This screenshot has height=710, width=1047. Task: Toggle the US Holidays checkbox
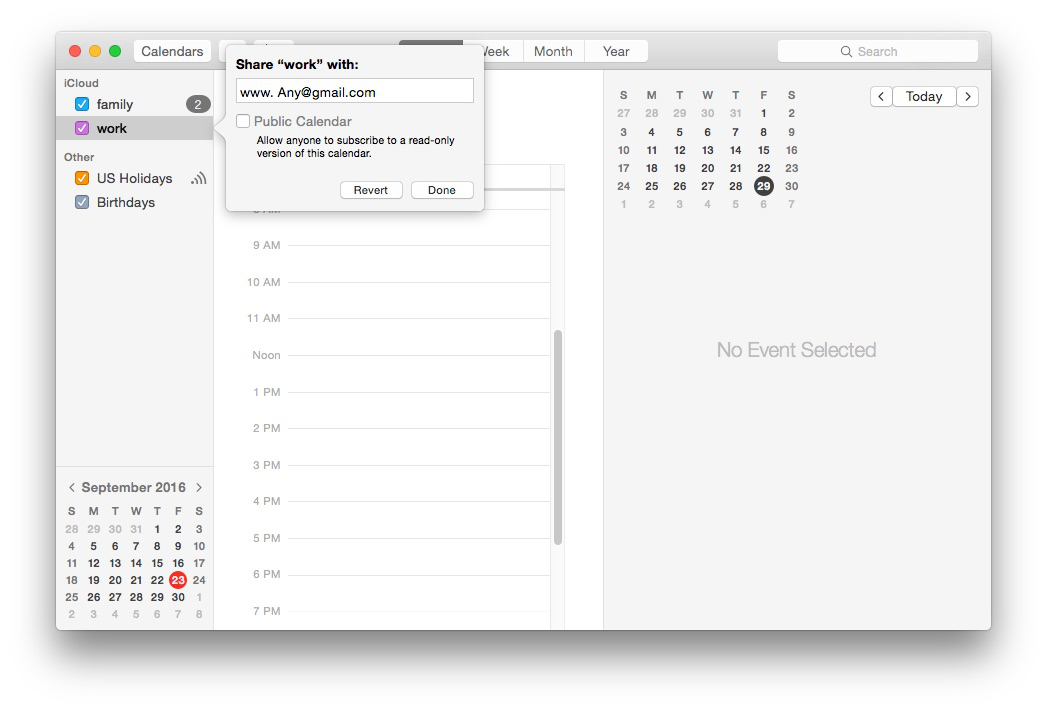82,178
